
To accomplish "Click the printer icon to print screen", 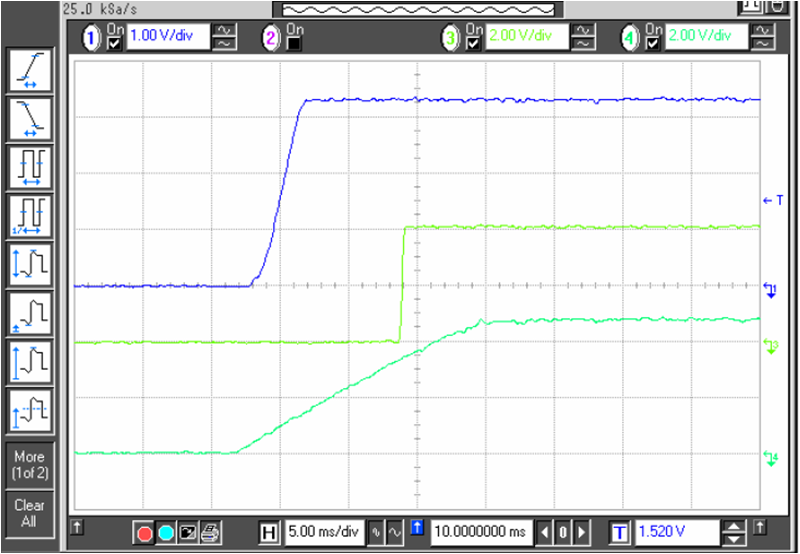I will click(210, 534).
